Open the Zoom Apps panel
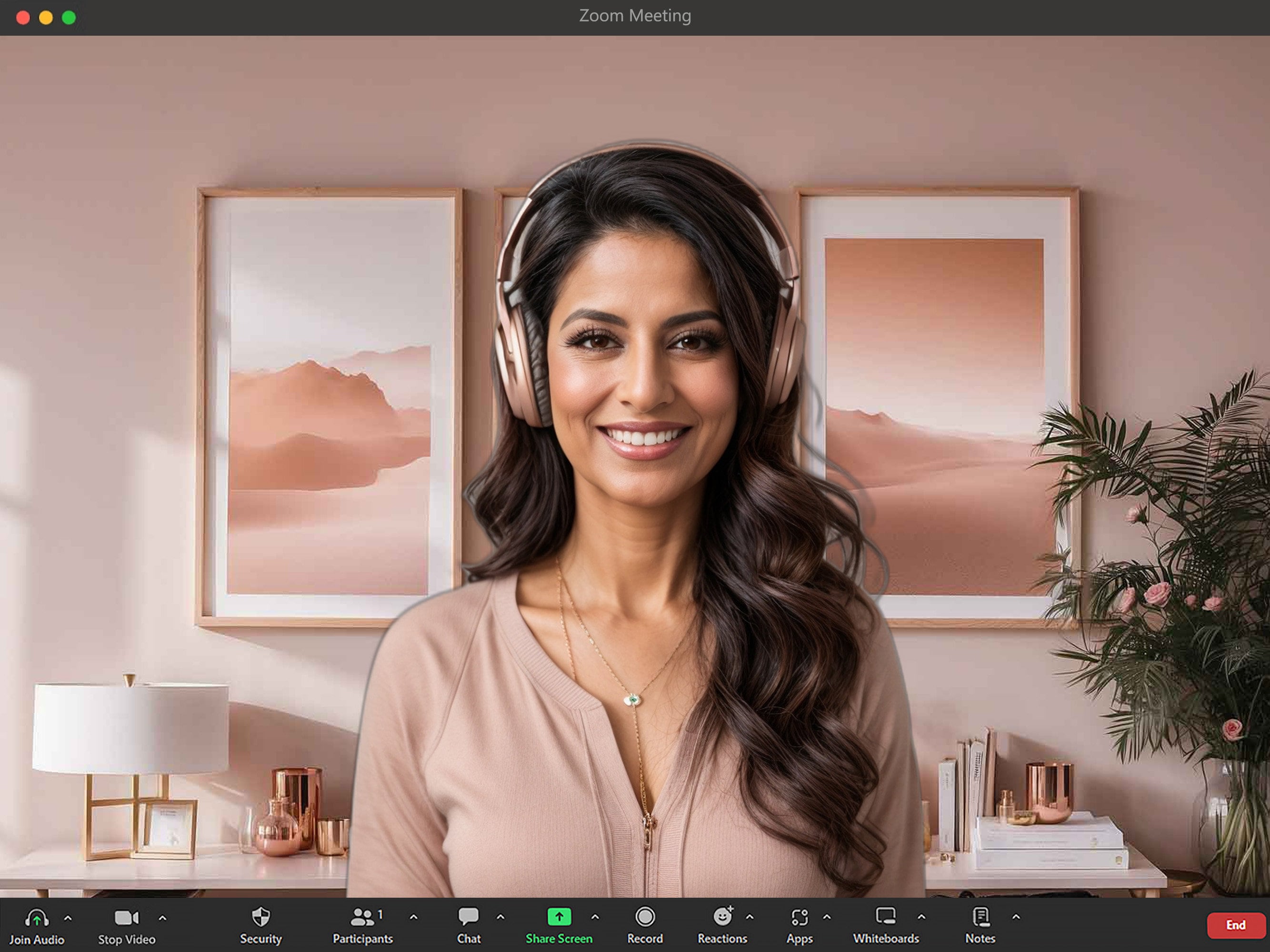The width and height of the screenshot is (1270, 952). click(x=799, y=916)
